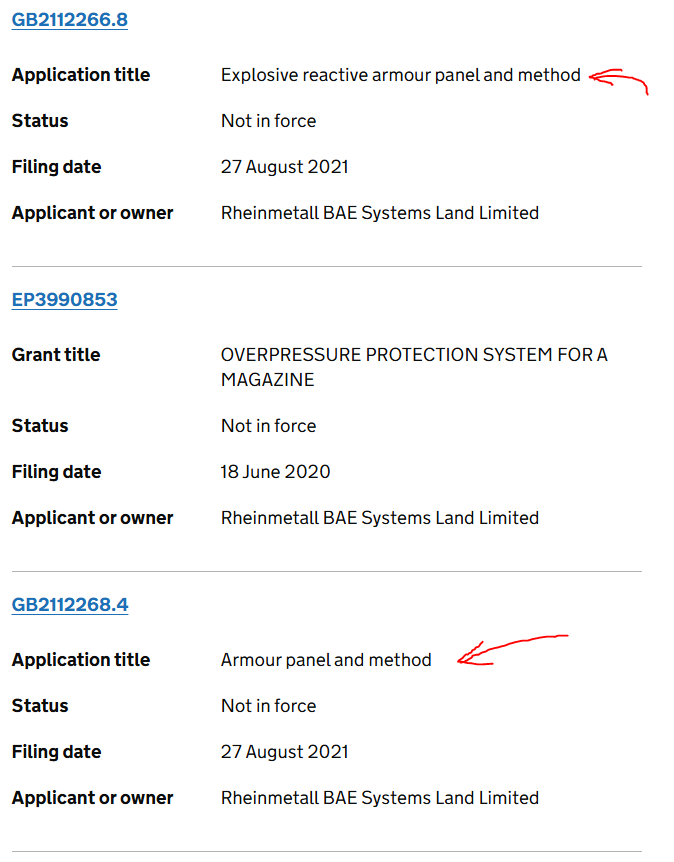Screen dimensions: 674x862
Task: Click the red arrow beside the Explosive reactive armour title
Action: click(618, 79)
